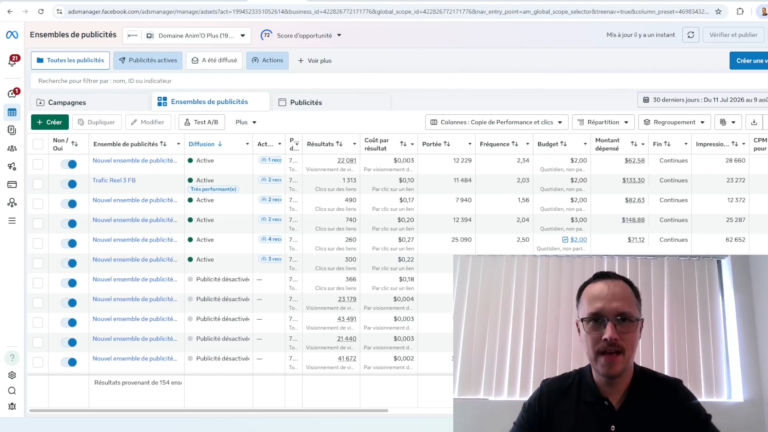Toggle the ad set with 43 491 results

click(x=69, y=322)
